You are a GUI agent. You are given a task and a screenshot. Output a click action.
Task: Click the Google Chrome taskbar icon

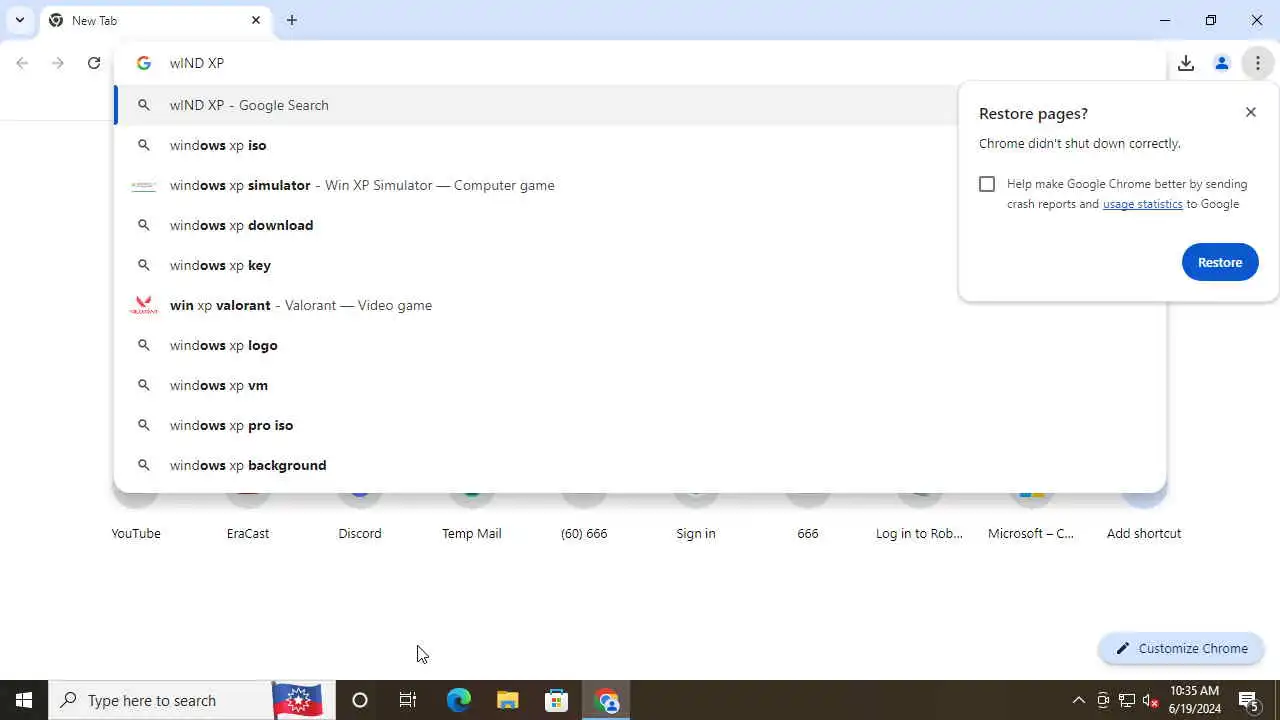pyautogui.click(x=606, y=700)
